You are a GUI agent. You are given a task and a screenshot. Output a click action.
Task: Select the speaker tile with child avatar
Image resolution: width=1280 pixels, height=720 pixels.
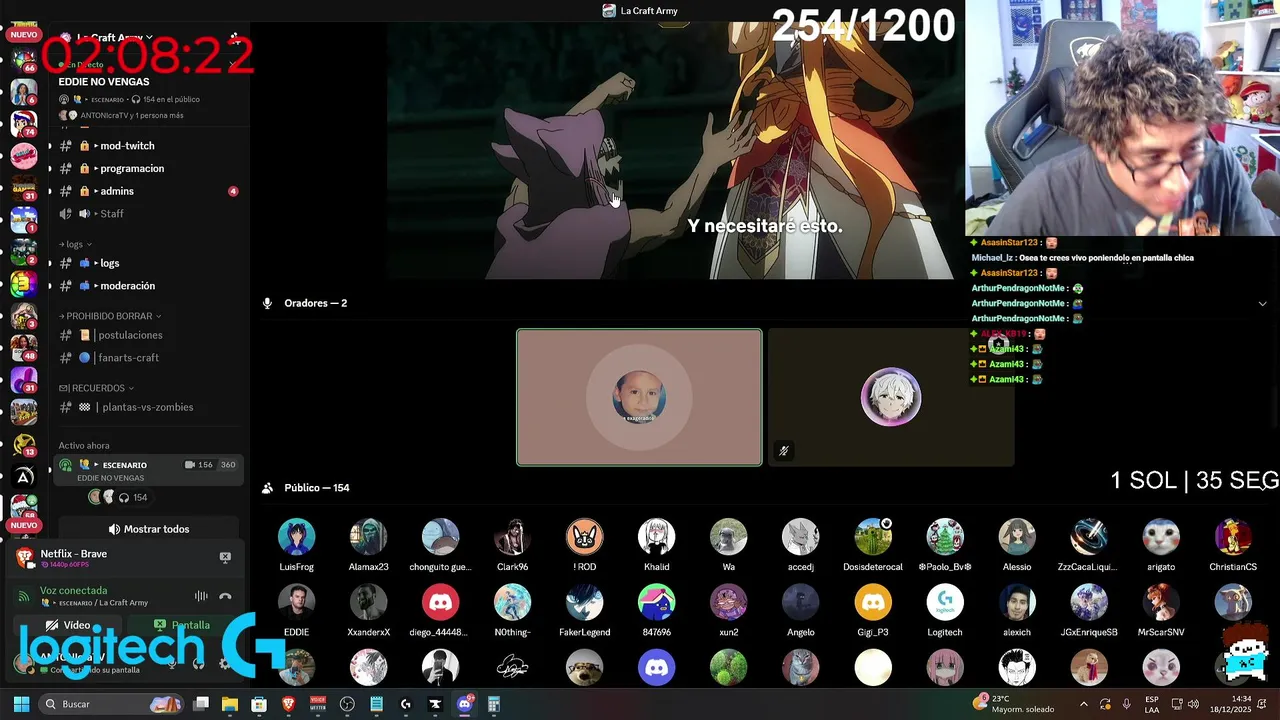tap(639, 397)
